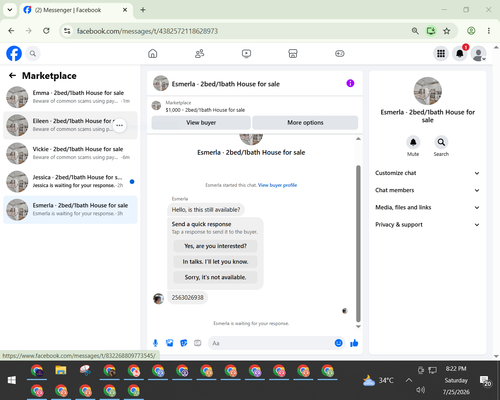Viewport: 500px width, 400px height.
Task: Open the account profile avatar menu
Action: (479, 53)
